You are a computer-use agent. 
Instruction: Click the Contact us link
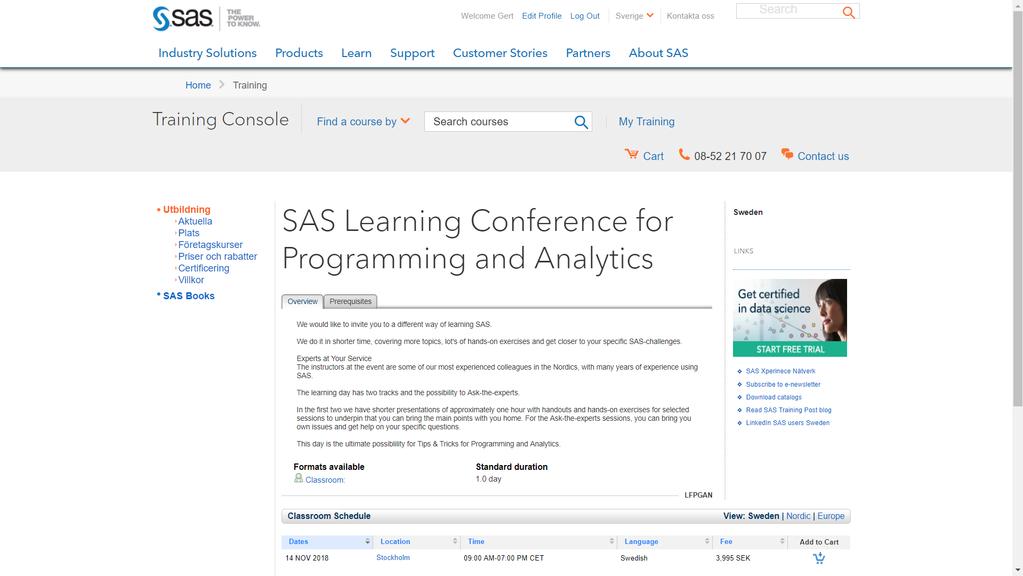tap(823, 156)
